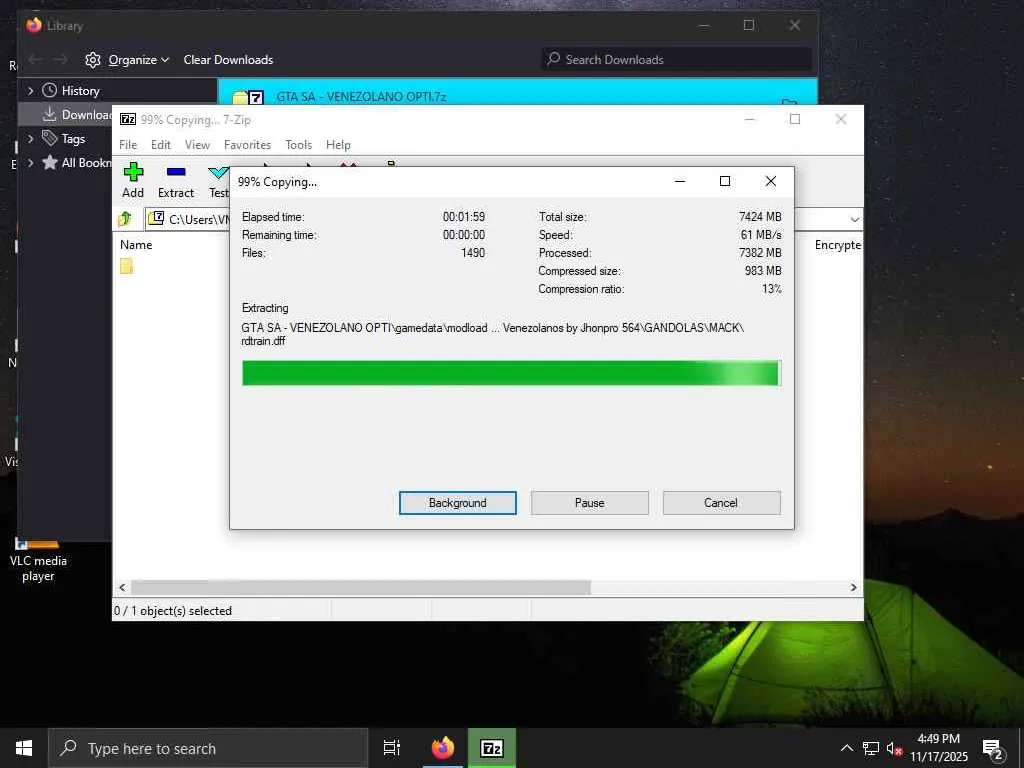Viewport: 1024px width, 768px height.
Task: Click Firefox logo in Library title bar
Action: point(34,25)
